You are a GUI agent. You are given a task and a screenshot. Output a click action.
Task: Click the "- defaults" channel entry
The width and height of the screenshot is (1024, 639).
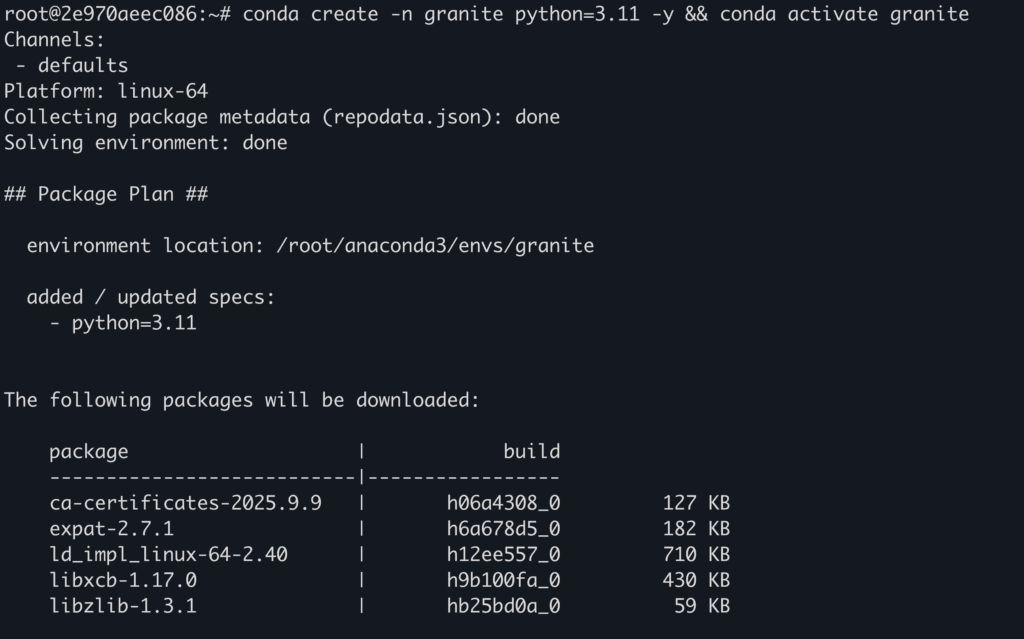(x=72, y=66)
